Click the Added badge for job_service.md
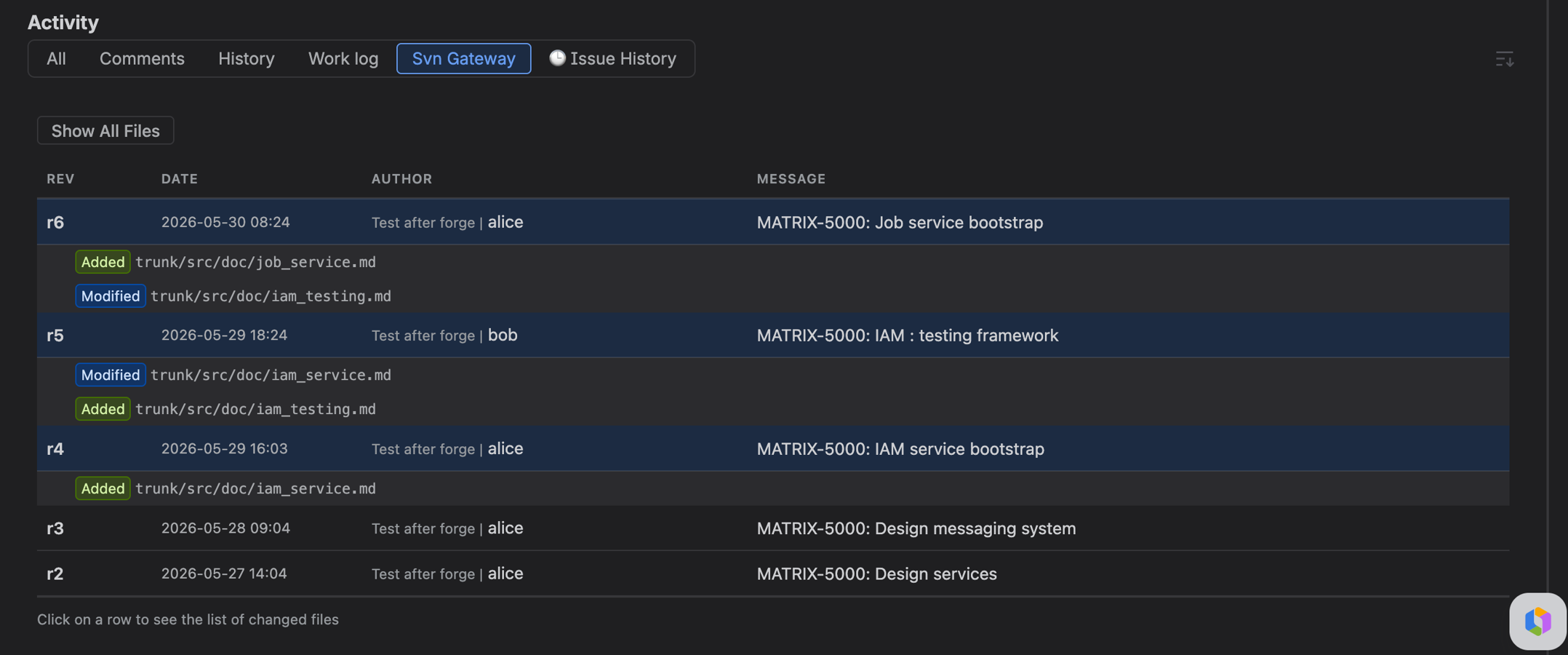This screenshot has width=1568, height=655. (x=103, y=262)
